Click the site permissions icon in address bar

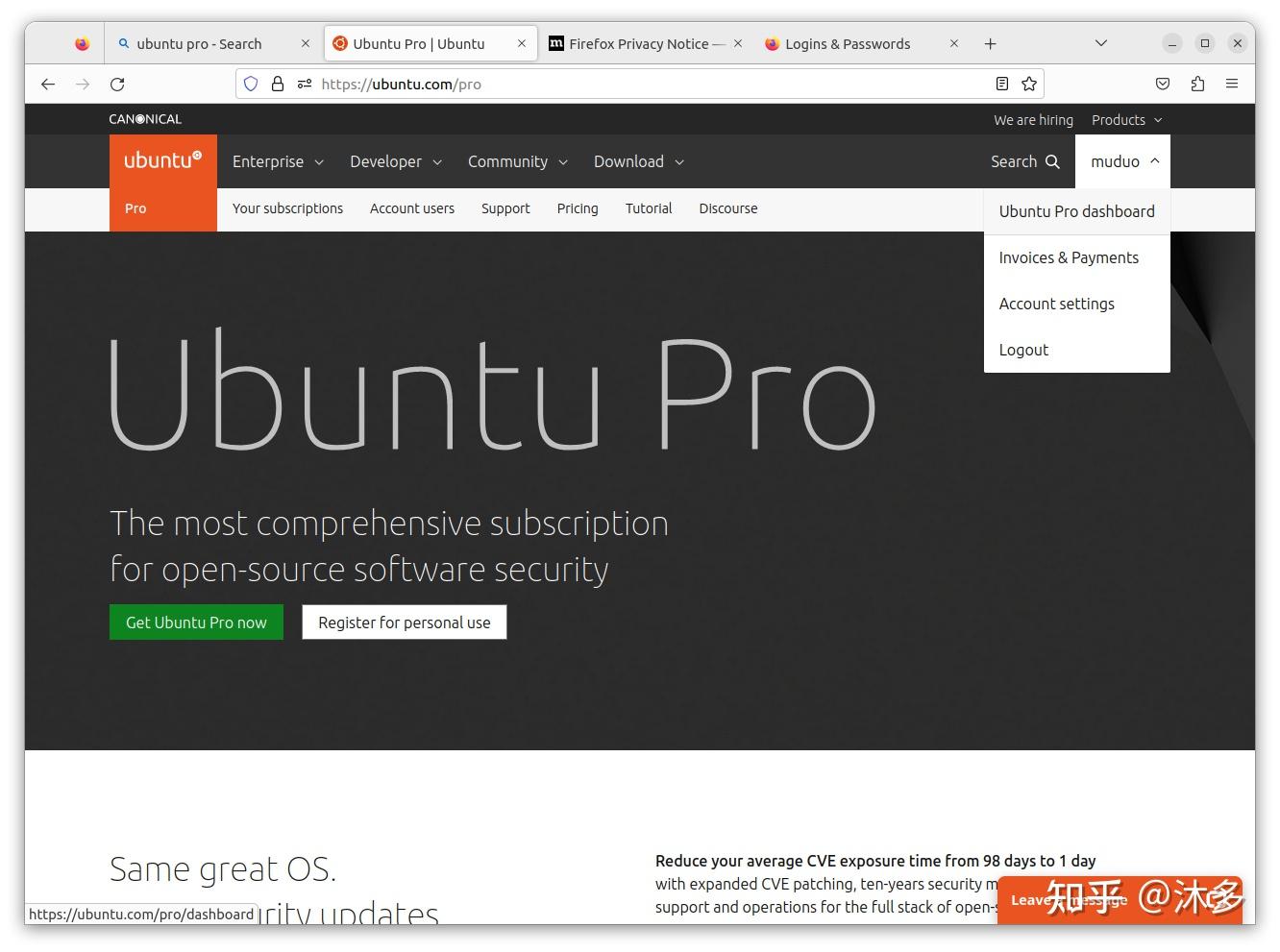coord(305,84)
